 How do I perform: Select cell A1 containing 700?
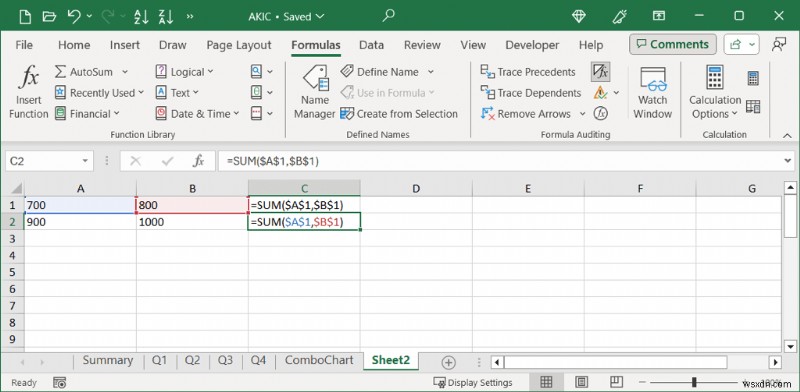tap(80, 205)
